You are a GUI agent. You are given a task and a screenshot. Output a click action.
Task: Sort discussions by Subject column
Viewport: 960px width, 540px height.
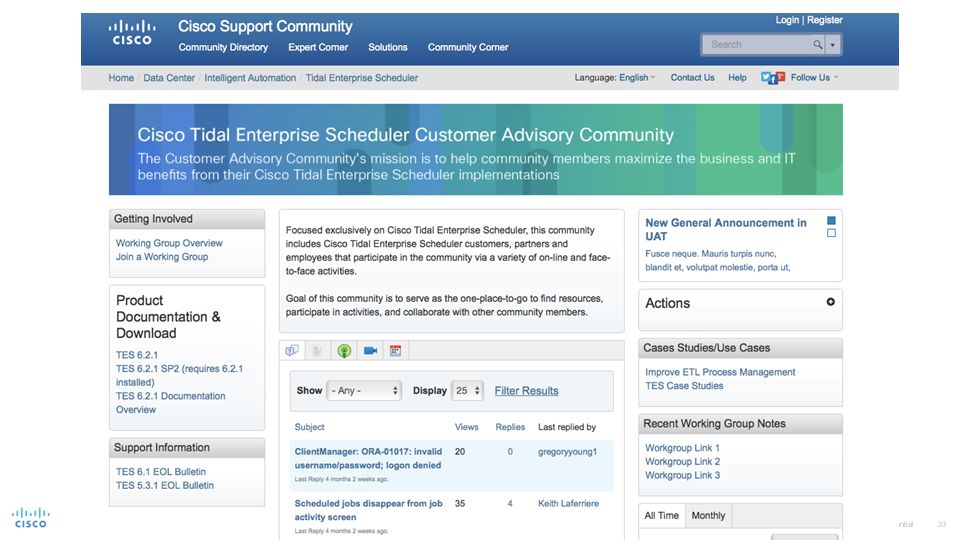click(x=309, y=427)
